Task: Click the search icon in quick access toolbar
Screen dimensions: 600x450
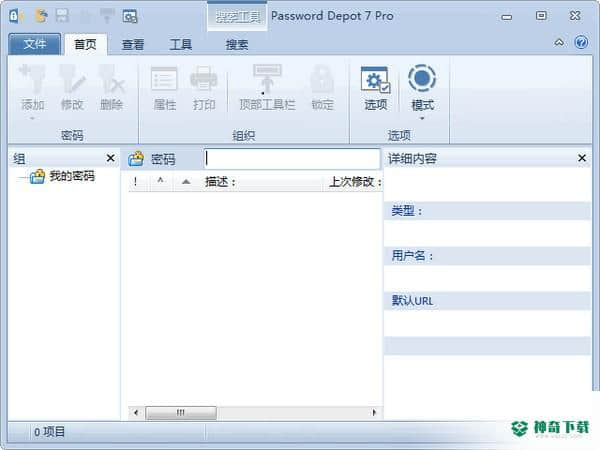Action: pyautogui.click(x=130, y=16)
